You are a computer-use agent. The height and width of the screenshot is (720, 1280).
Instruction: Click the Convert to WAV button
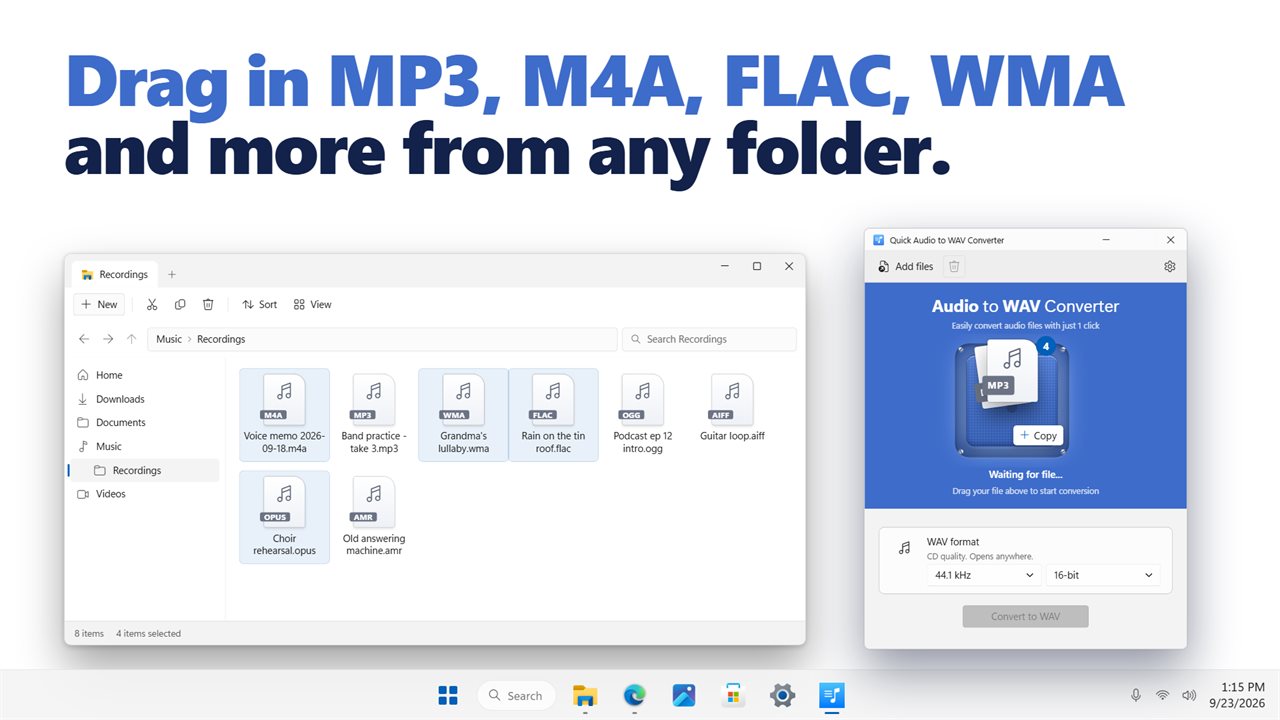pos(1025,616)
